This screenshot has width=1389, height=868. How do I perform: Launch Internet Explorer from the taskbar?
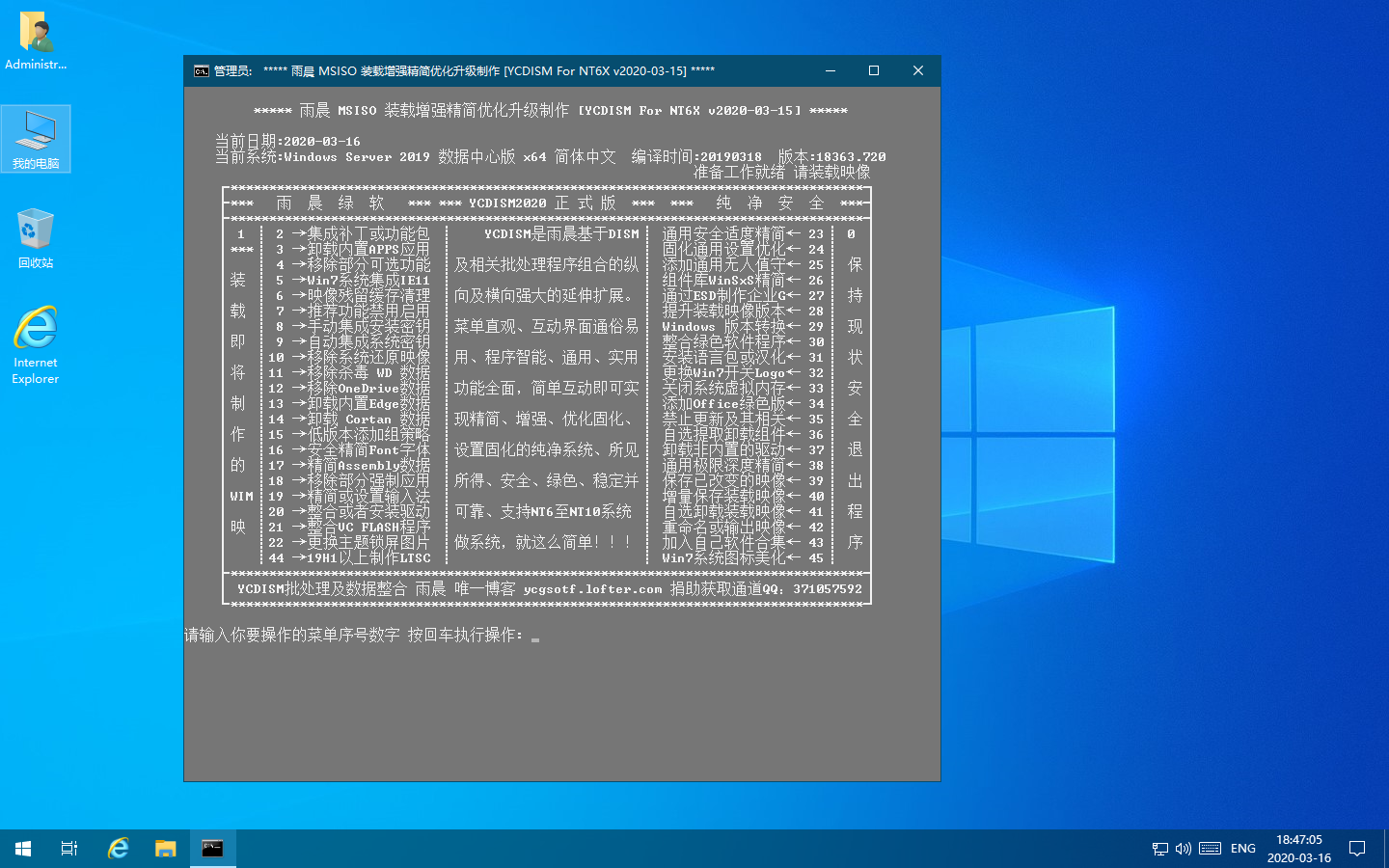pyautogui.click(x=118, y=849)
